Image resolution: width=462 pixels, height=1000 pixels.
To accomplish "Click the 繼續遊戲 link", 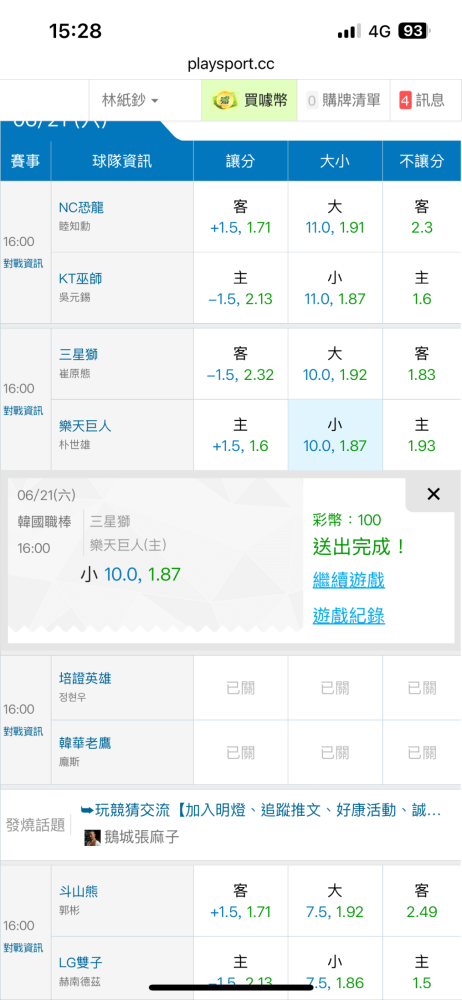I will coord(348,580).
